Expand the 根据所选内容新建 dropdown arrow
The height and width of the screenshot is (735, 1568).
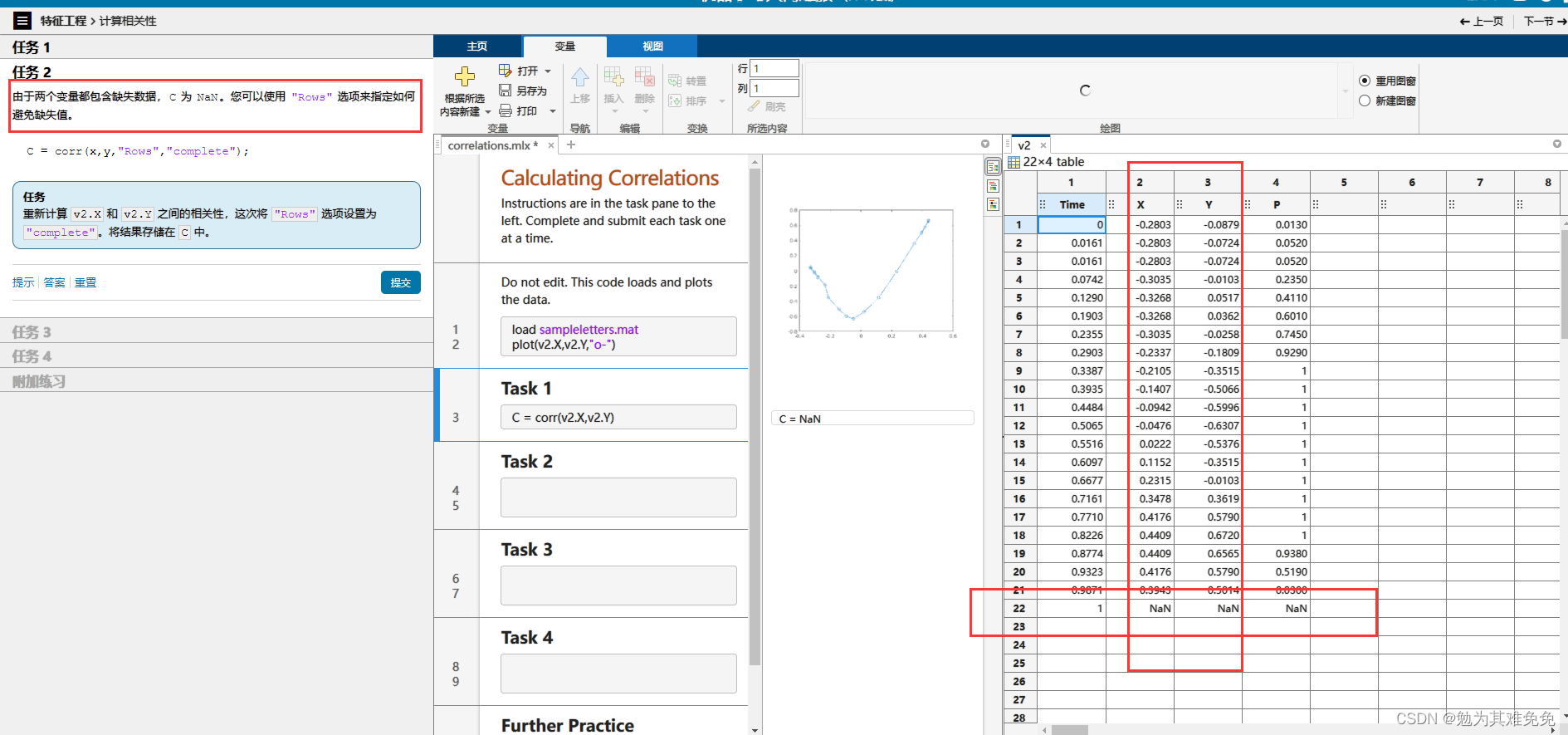click(488, 112)
